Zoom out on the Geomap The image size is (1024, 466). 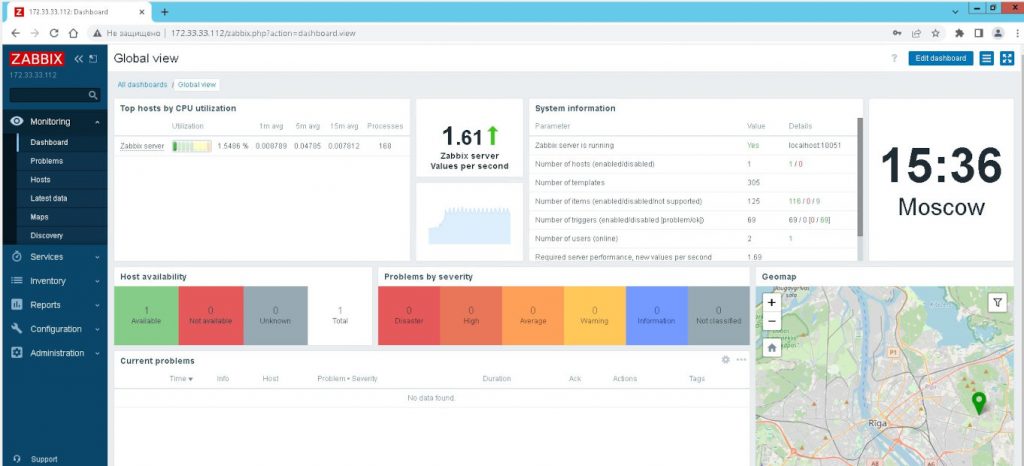(x=772, y=321)
